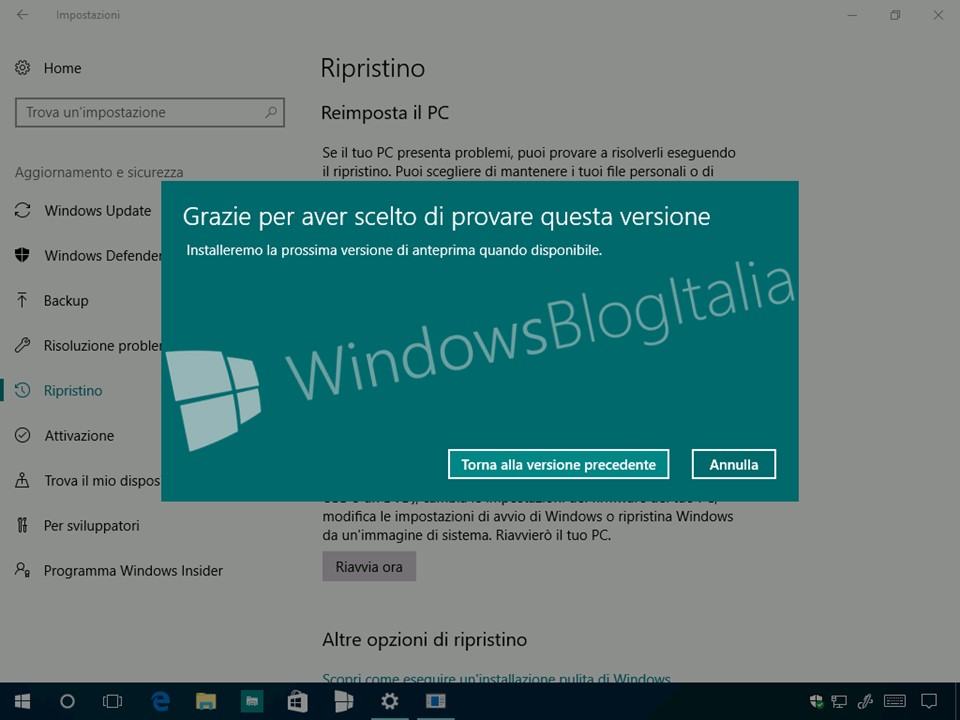The width and height of the screenshot is (960, 720).
Task: Minimize the Impostazioni window
Action: coord(852,15)
